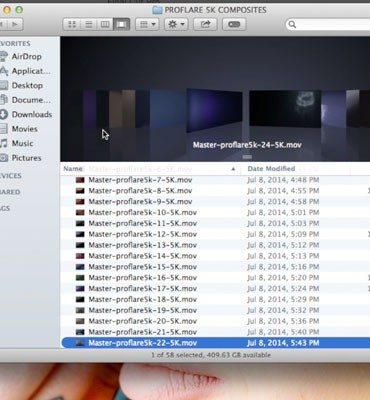The width and height of the screenshot is (370, 400).
Task: Select Master-proflare5k-7-5K.mov
Action: click(215, 180)
